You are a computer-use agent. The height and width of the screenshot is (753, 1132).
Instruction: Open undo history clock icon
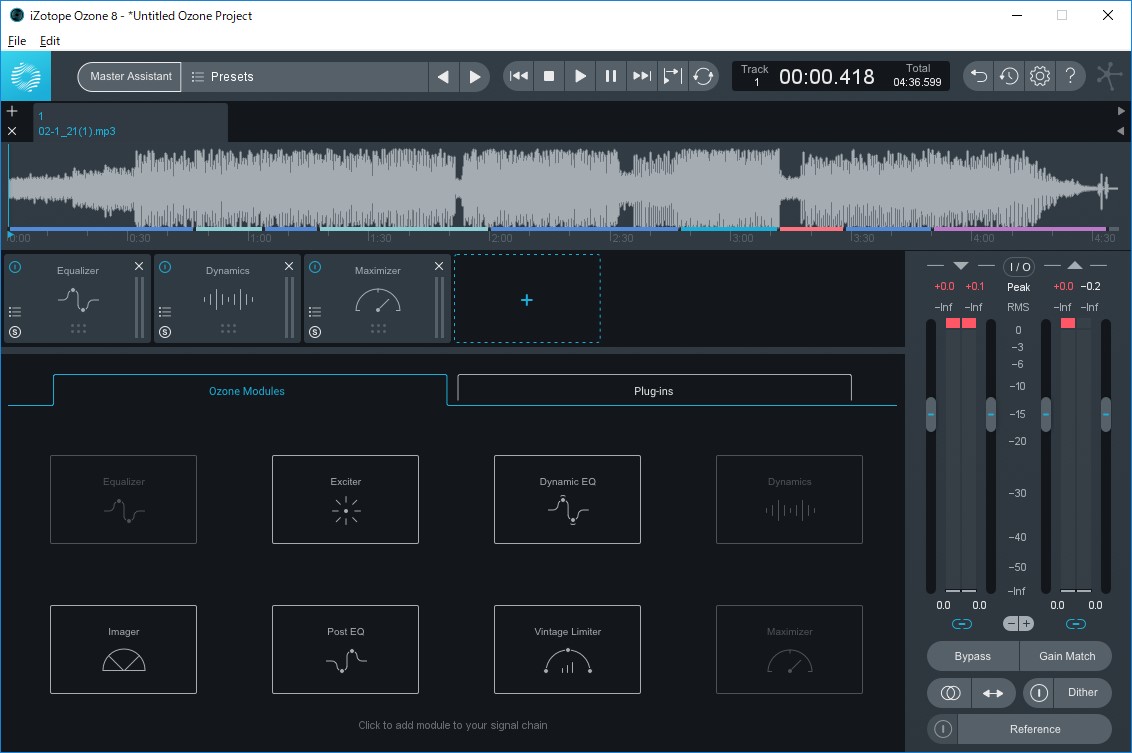point(1009,76)
